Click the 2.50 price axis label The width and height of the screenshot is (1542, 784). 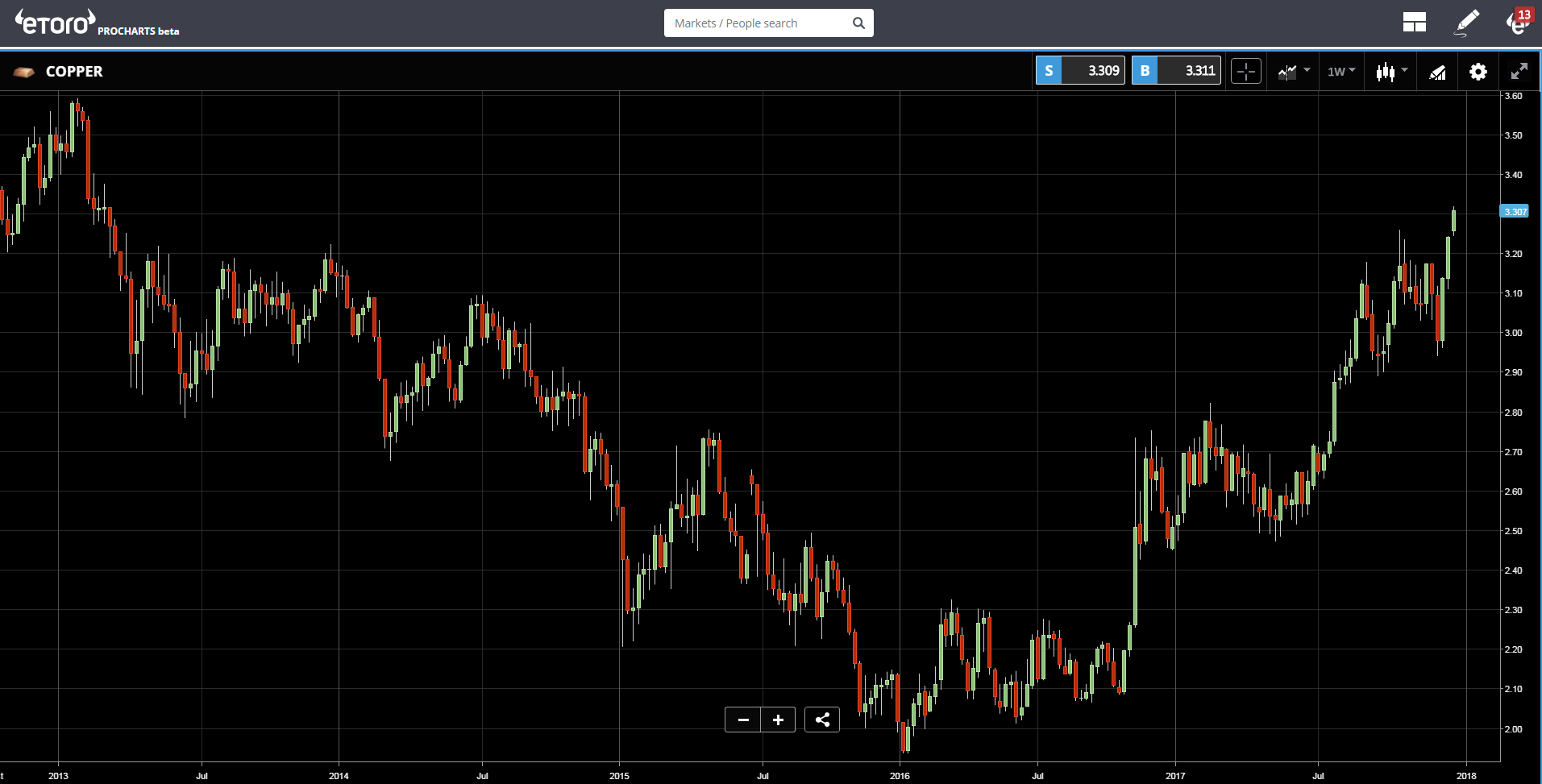1513,531
